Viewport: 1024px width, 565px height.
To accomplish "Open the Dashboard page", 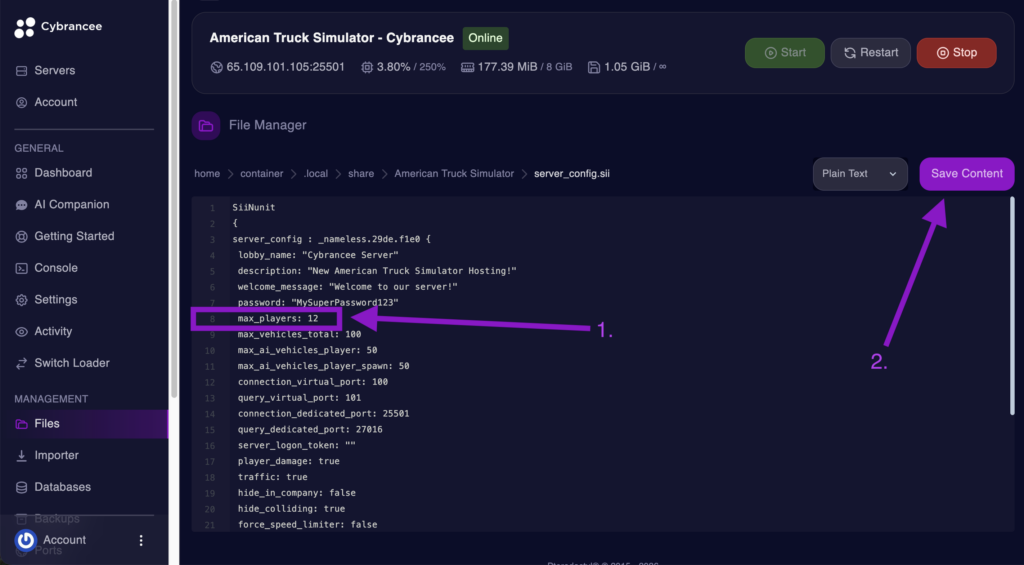I will click(x=63, y=173).
